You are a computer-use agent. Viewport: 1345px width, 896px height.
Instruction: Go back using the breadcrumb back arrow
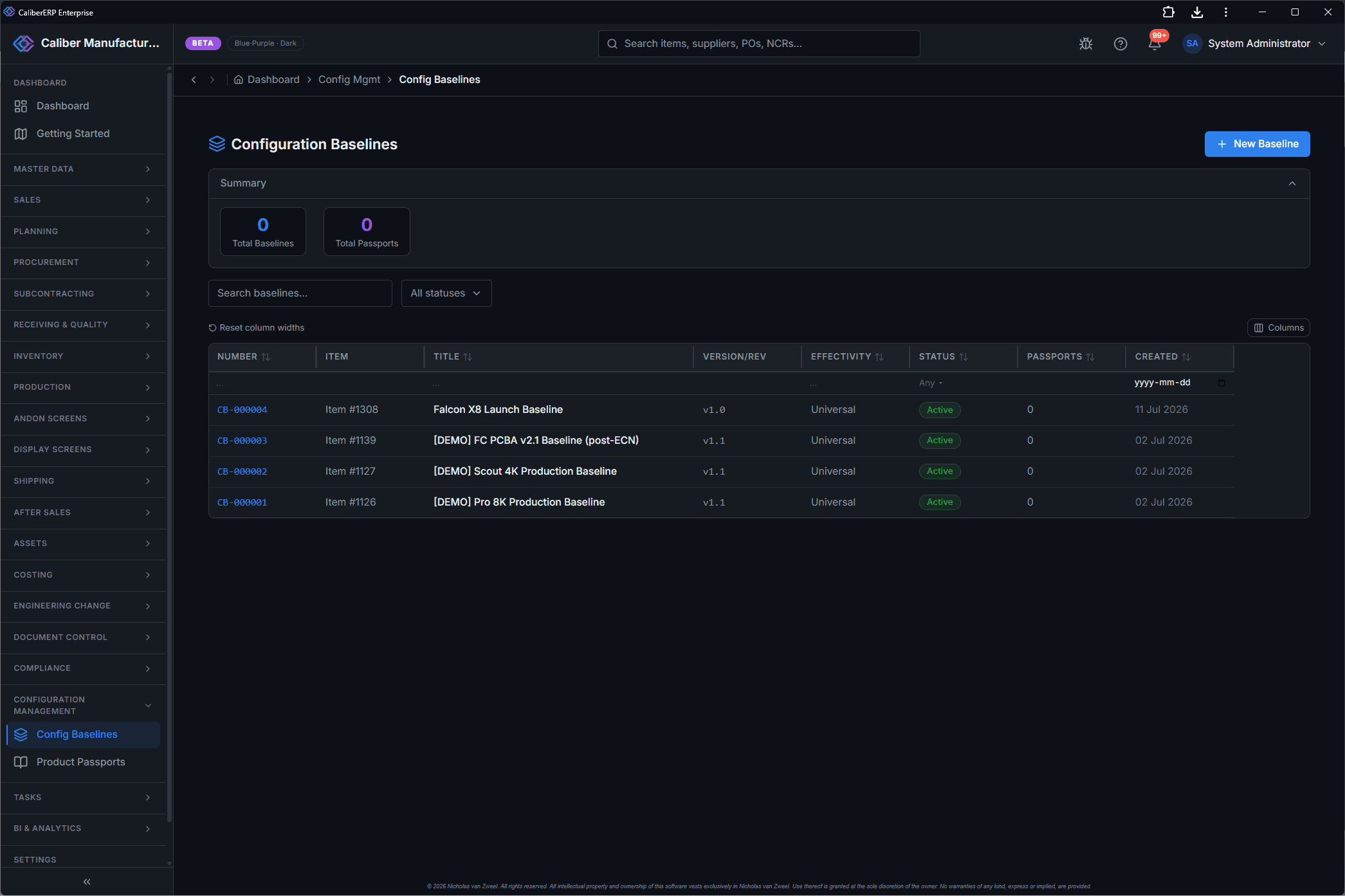point(194,80)
